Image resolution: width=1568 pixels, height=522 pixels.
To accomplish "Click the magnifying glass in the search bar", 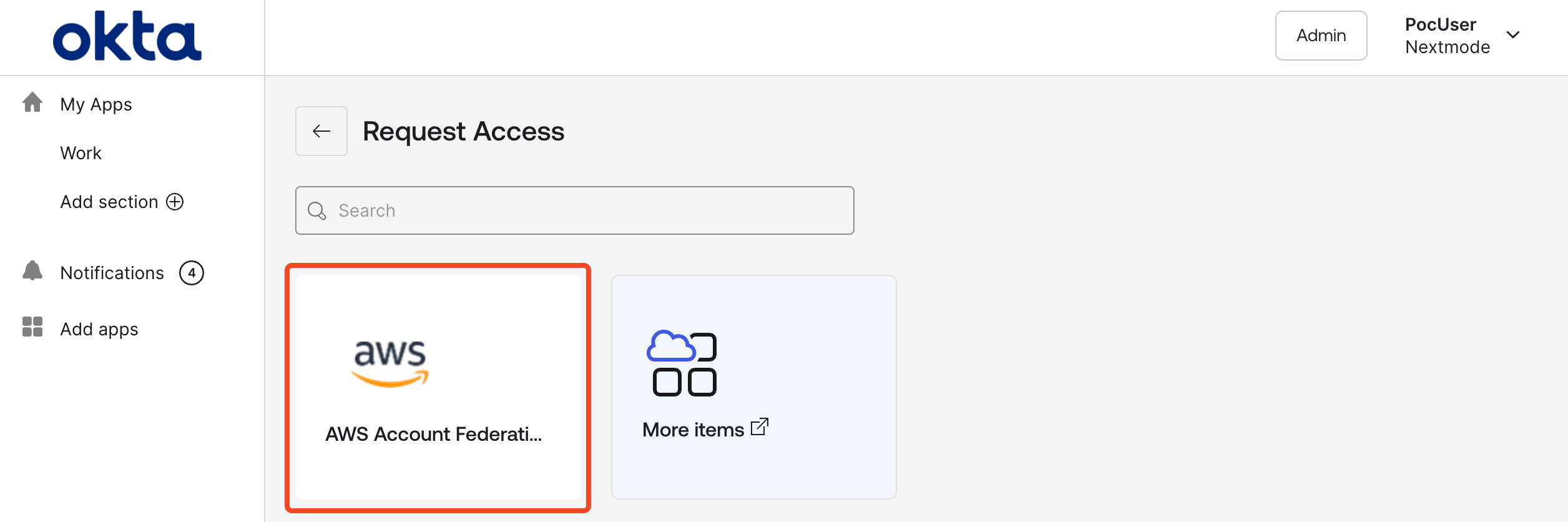I will (317, 210).
